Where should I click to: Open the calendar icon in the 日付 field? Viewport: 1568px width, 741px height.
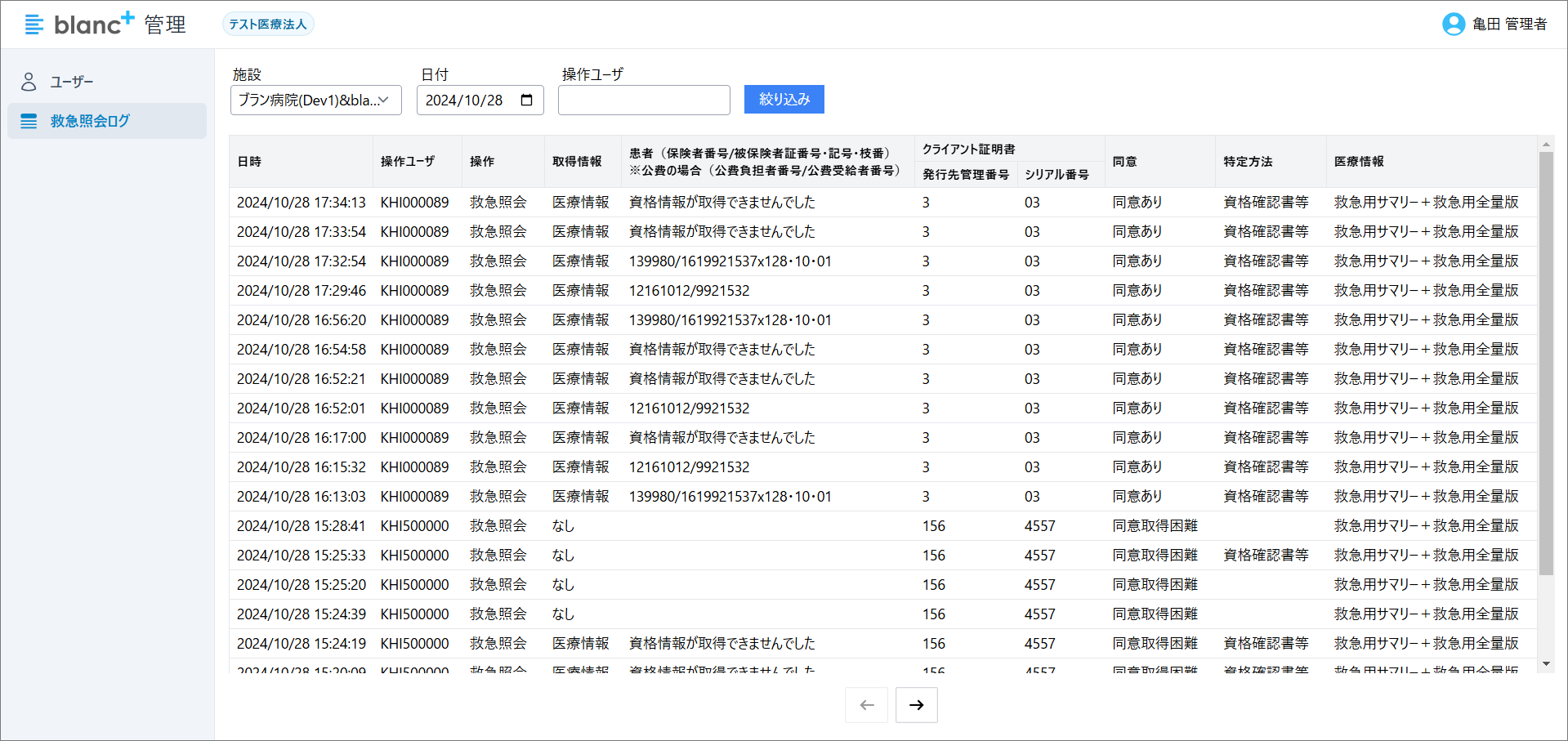525,100
